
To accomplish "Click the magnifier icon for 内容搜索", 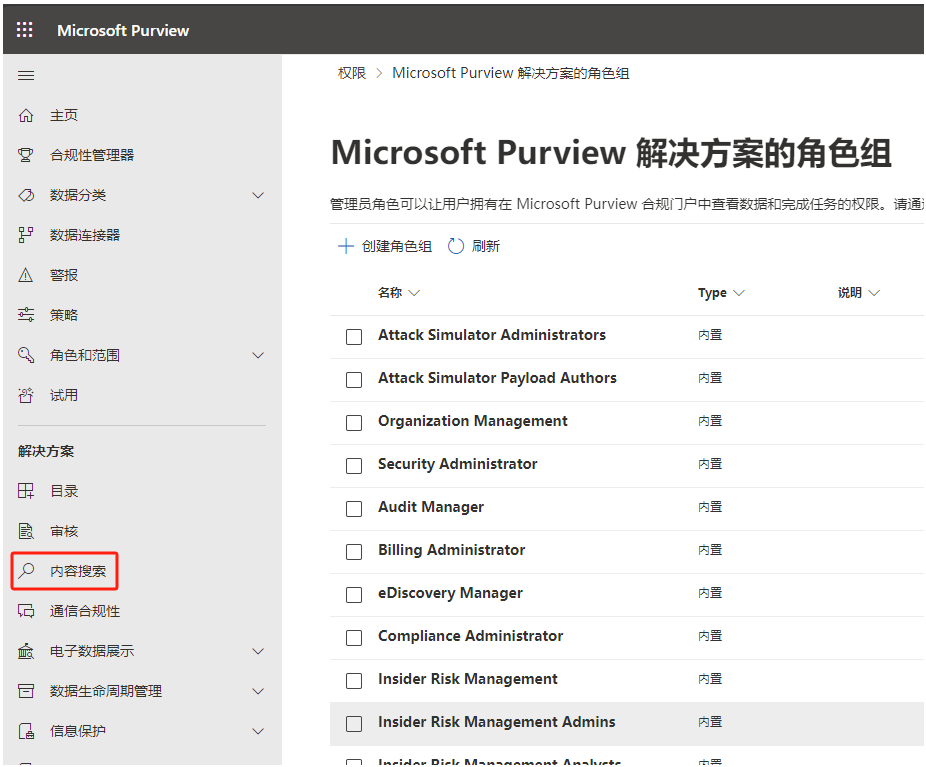I will click(25, 571).
